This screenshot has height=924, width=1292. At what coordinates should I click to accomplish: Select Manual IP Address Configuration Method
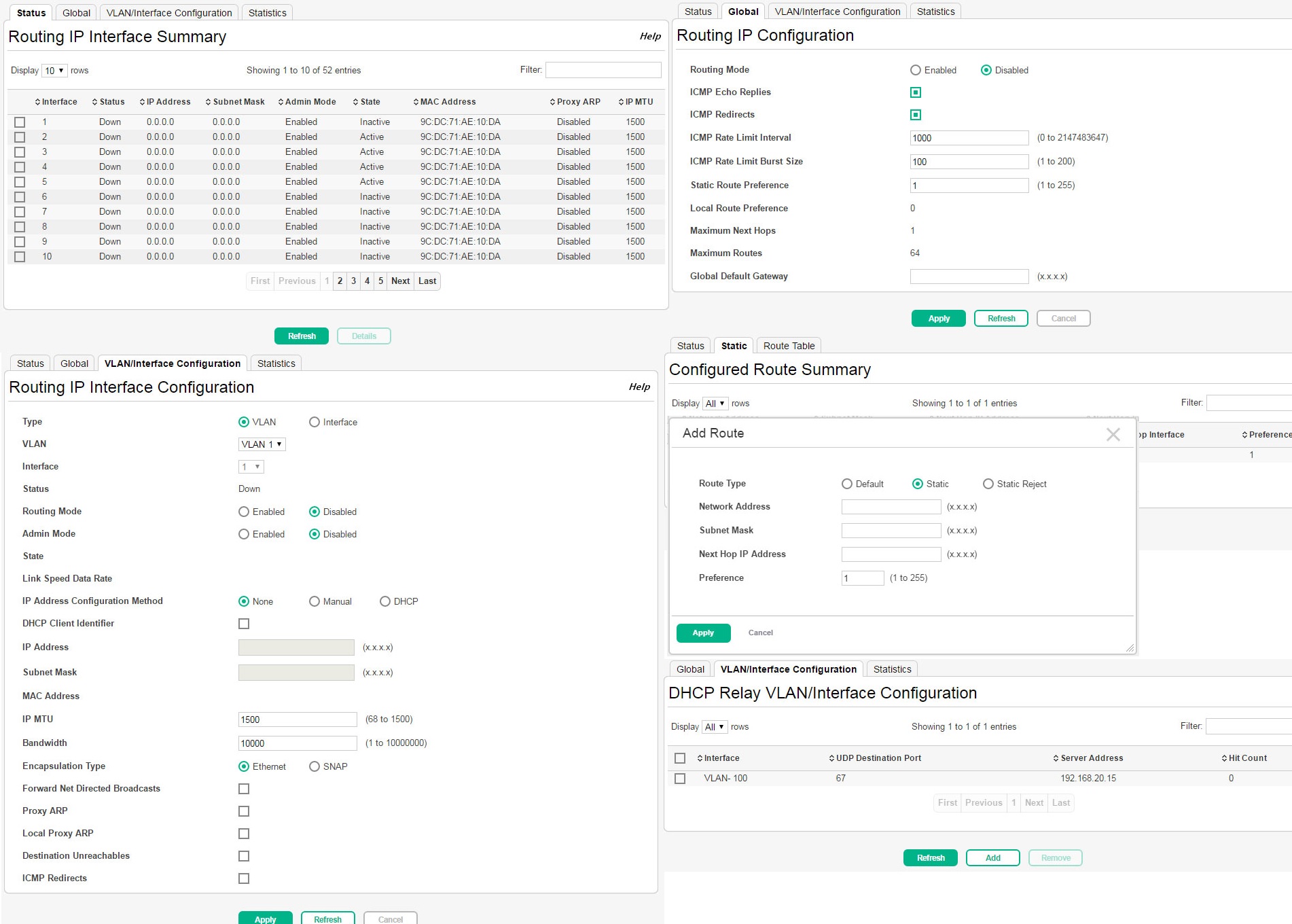point(315,601)
